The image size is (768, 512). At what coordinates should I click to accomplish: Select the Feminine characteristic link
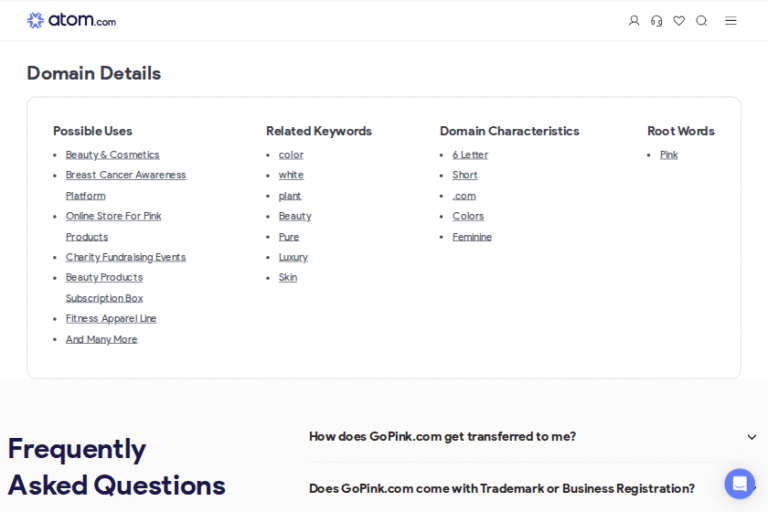pos(472,237)
